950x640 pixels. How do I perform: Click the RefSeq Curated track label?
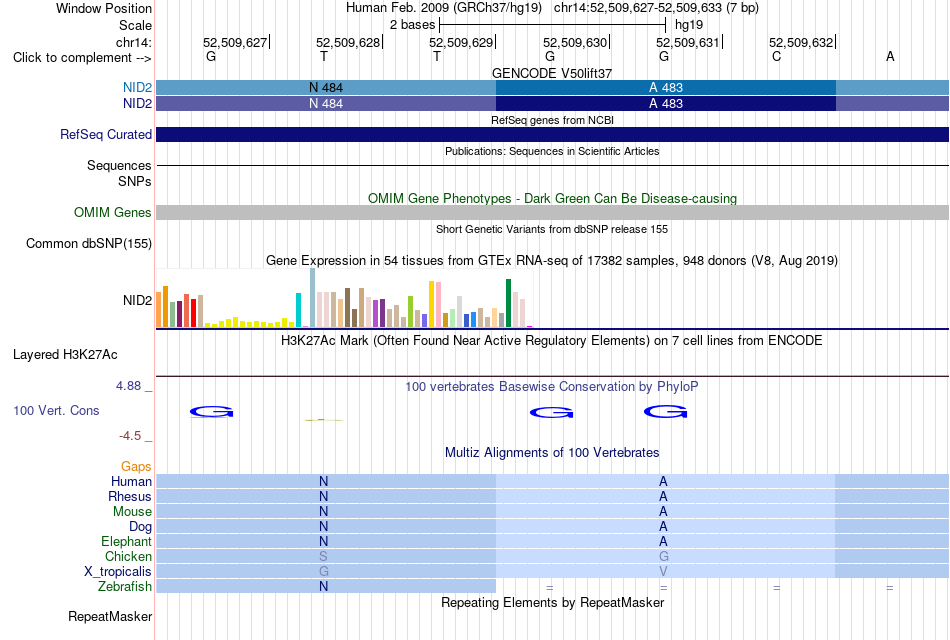[106, 135]
